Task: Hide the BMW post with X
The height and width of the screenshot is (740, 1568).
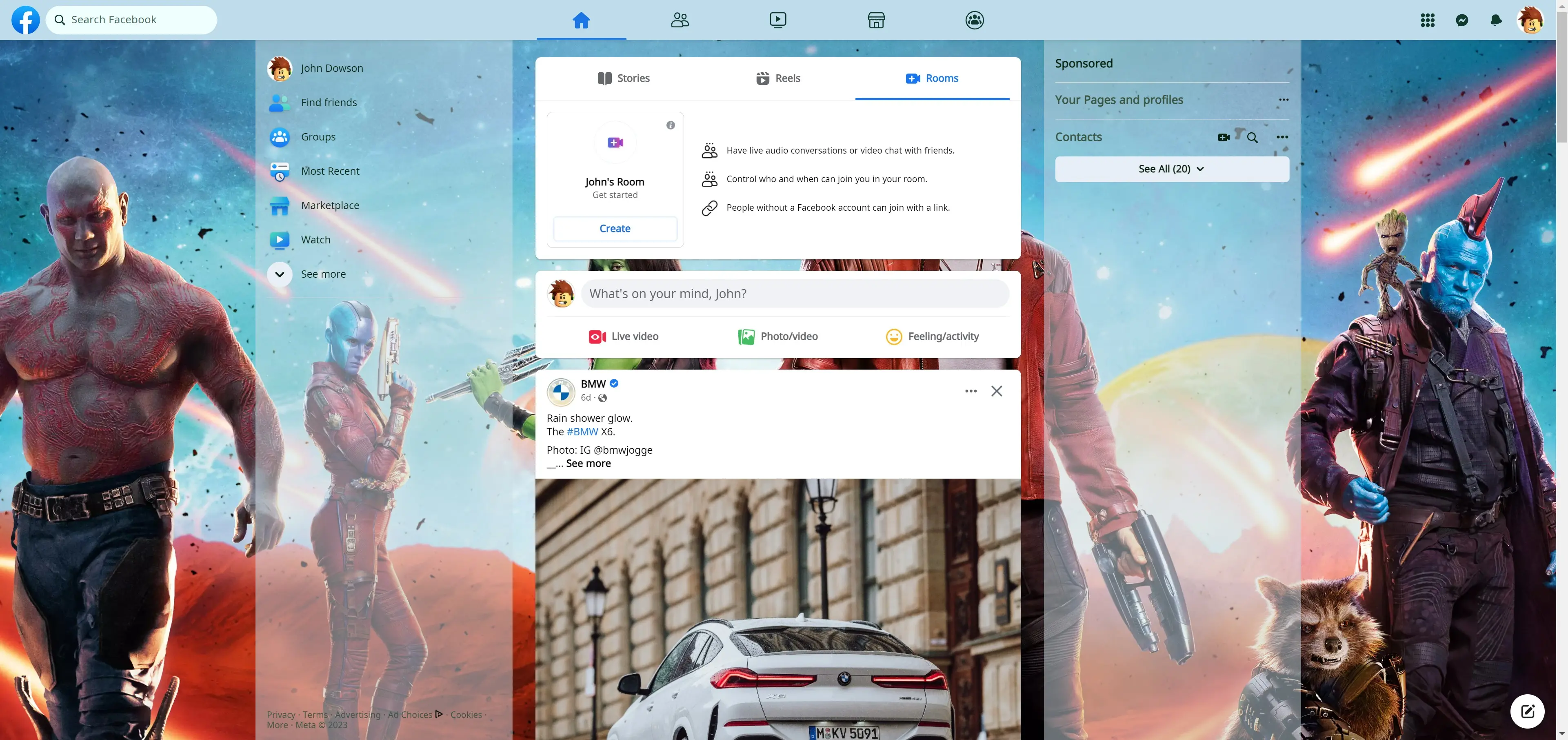Action: (x=996, y=391)
